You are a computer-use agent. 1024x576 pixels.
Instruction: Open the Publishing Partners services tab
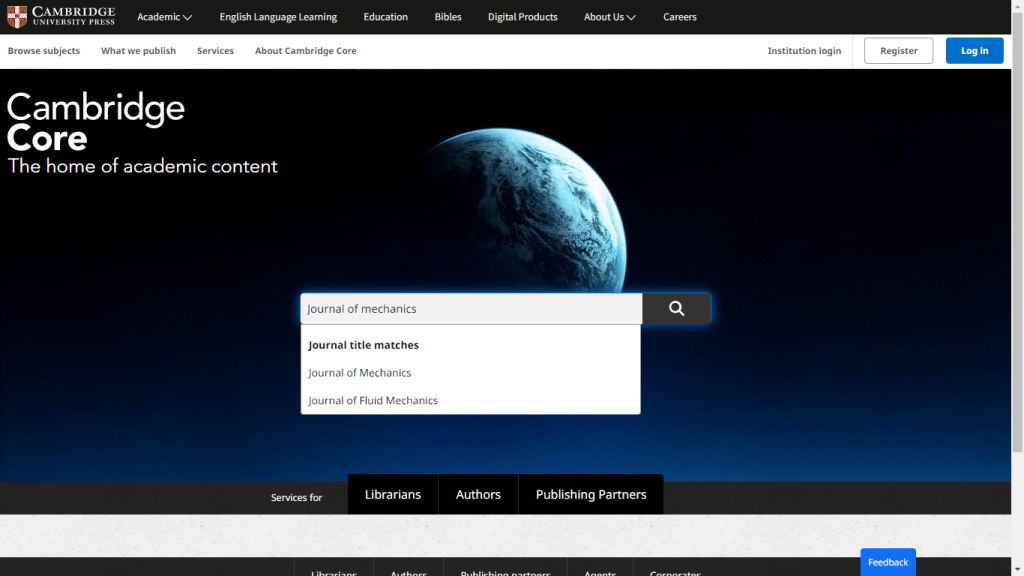(x=591, y=494)
